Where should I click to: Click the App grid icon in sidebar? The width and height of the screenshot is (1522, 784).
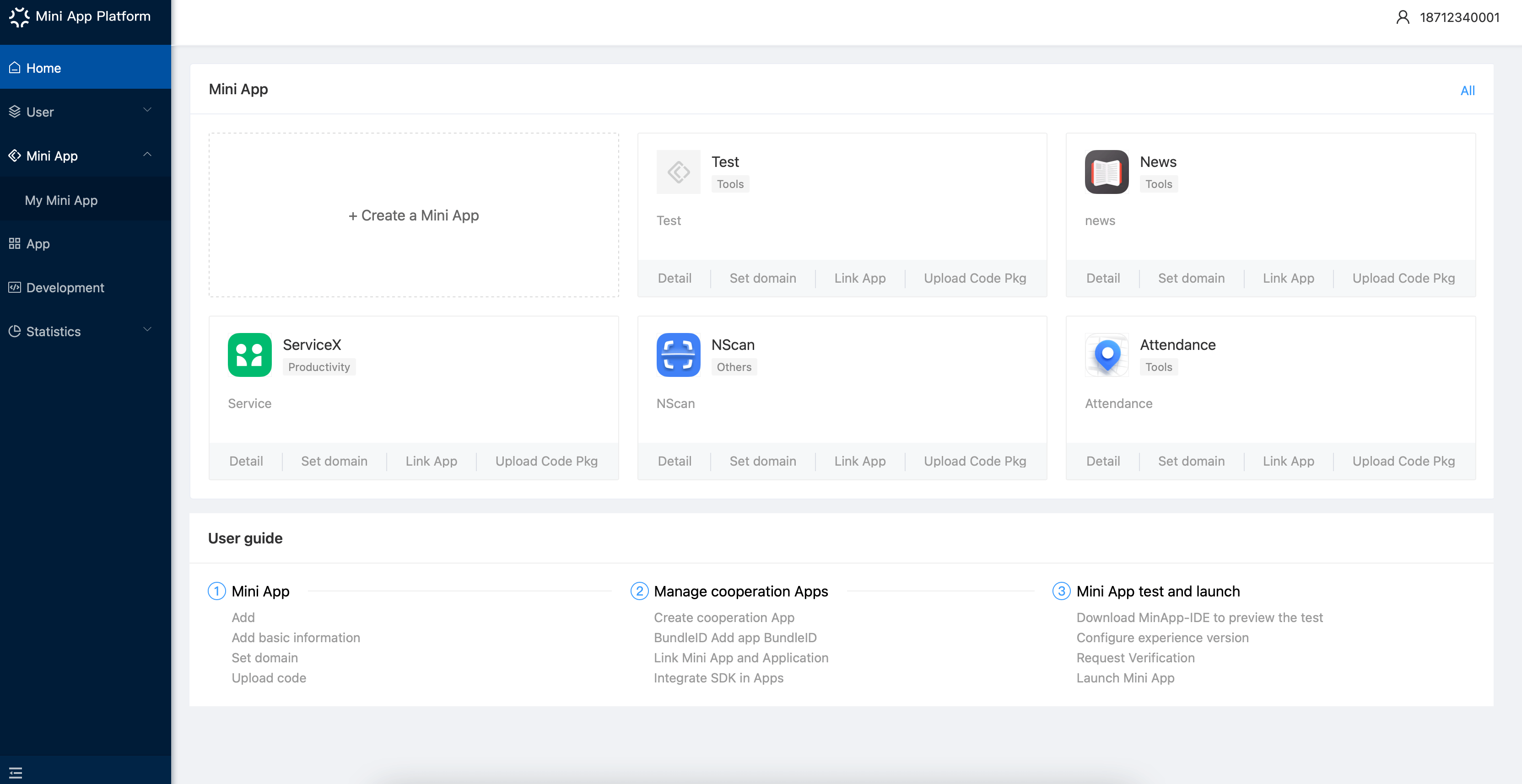15,243
